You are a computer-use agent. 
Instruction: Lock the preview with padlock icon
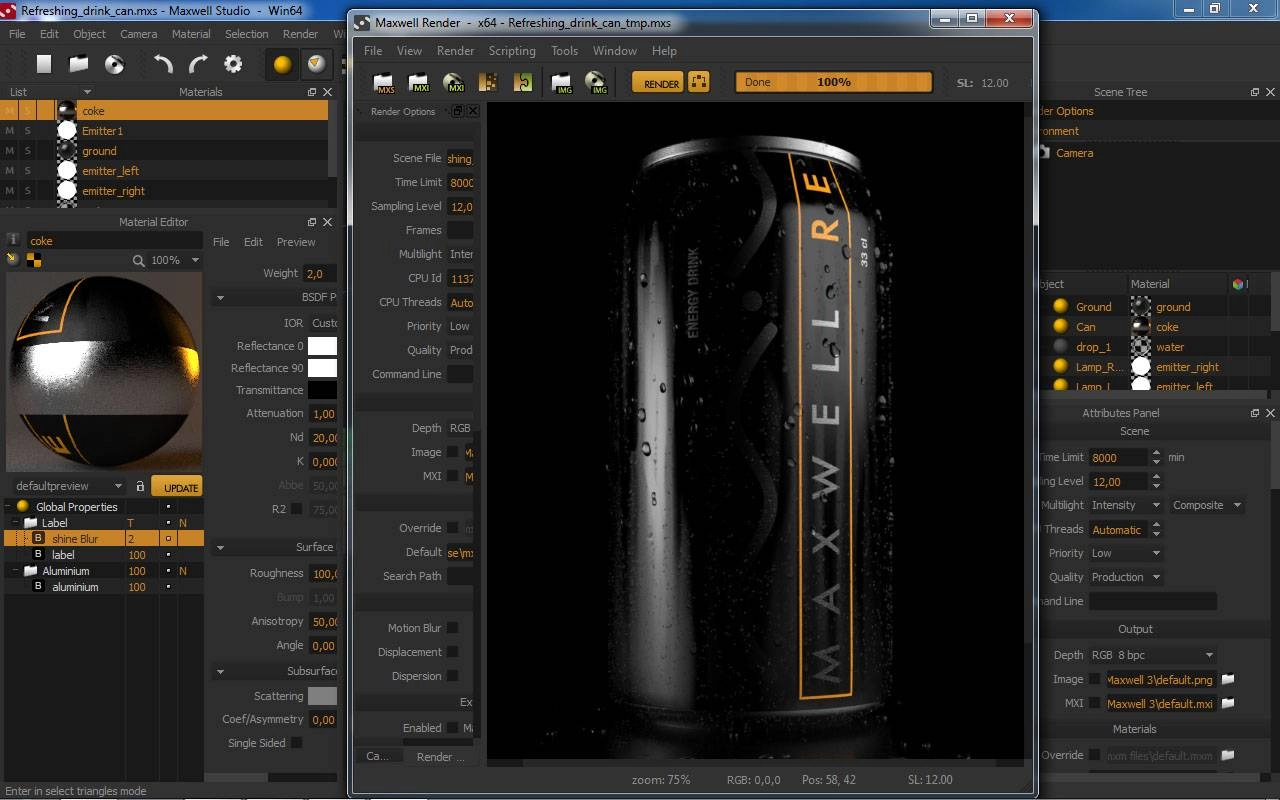[x=140, y=487]
